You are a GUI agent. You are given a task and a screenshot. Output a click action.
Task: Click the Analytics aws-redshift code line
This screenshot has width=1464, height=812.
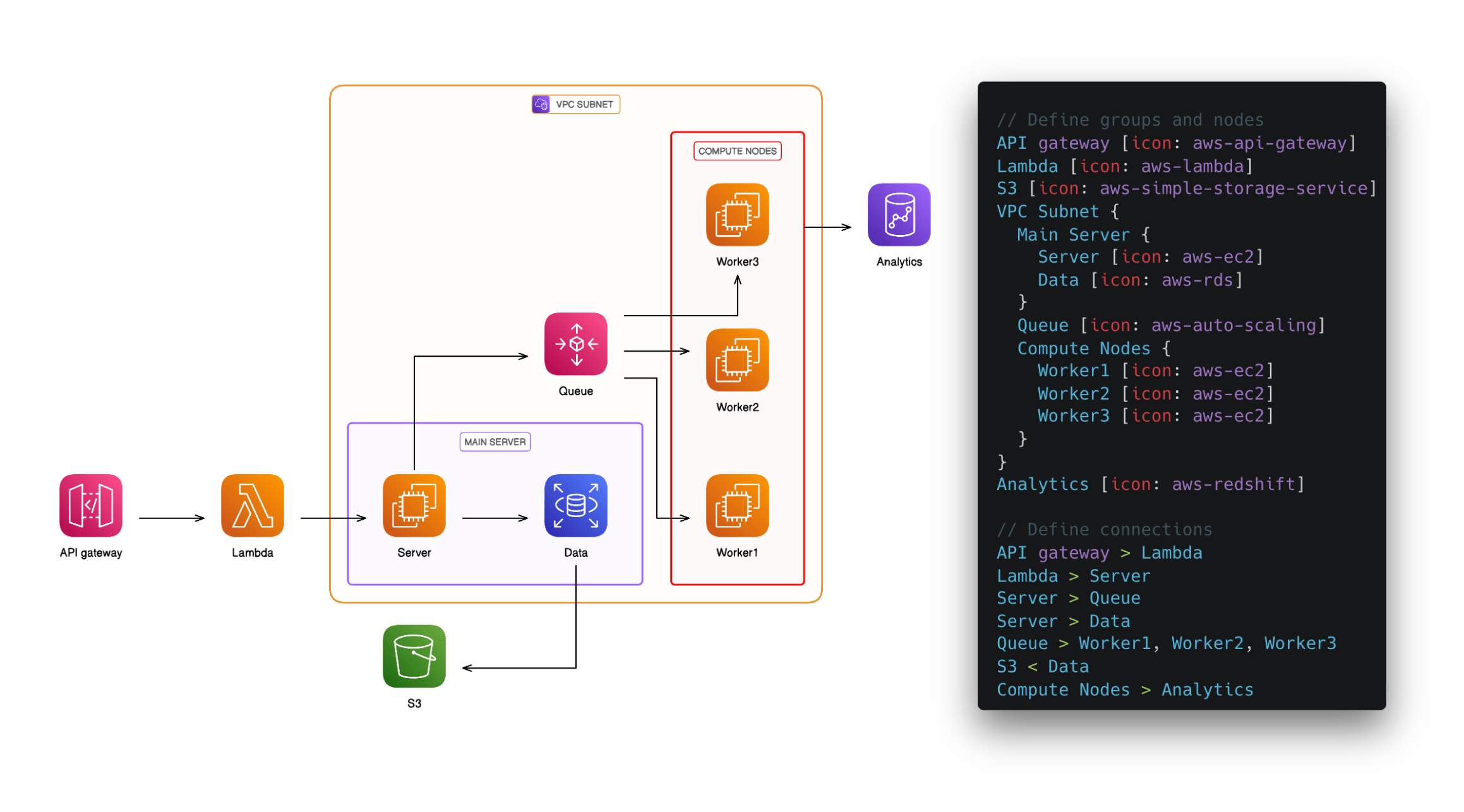pos(1149,484)
